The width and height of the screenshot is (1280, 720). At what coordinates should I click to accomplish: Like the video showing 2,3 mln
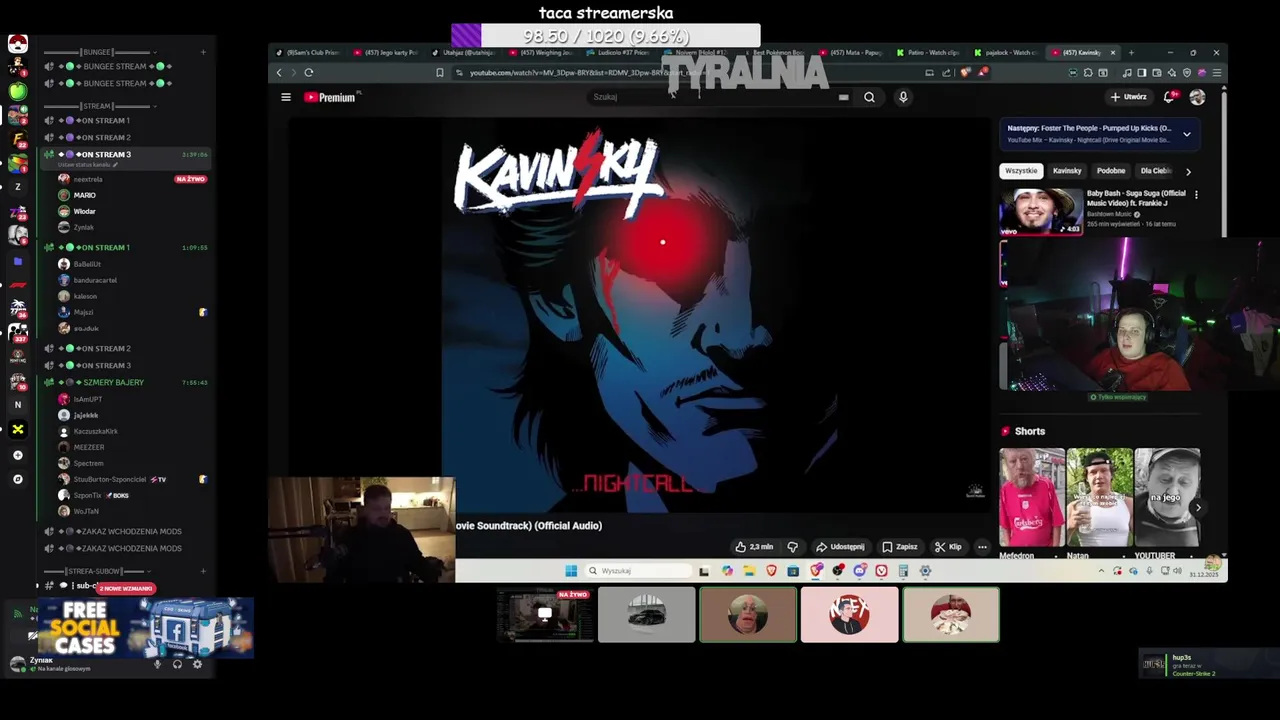click(754, 547)
